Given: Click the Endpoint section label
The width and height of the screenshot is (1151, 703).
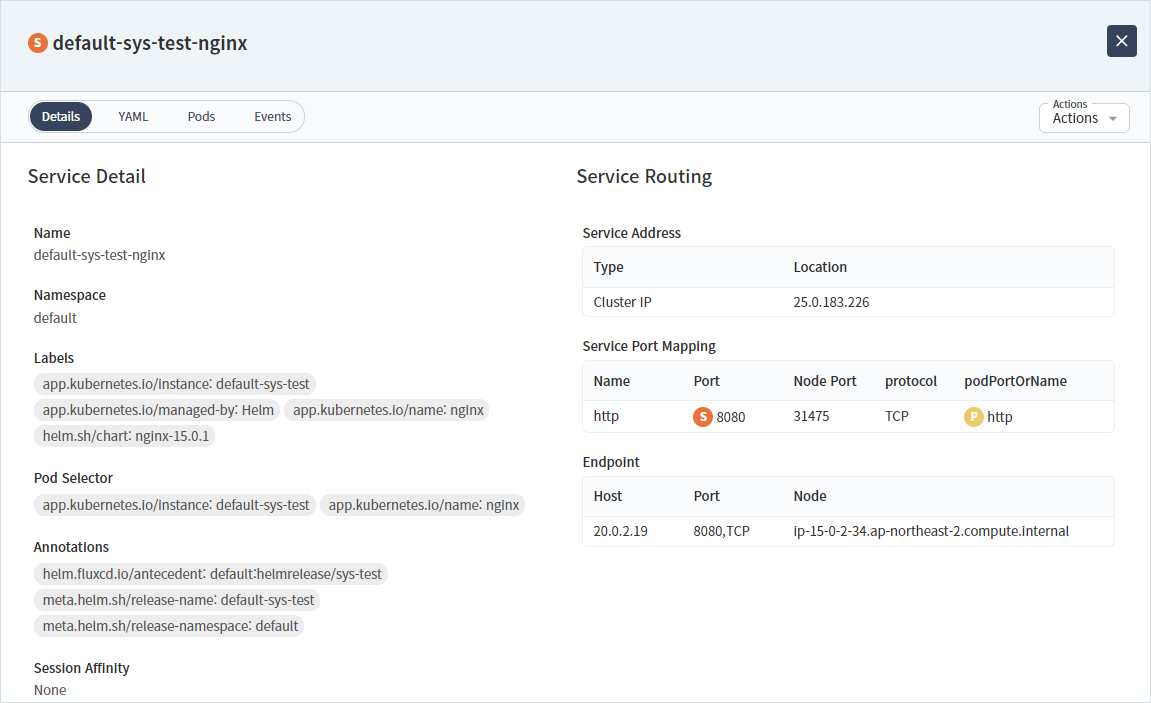Looking at the screenshot, I should (x=611, y=462).
